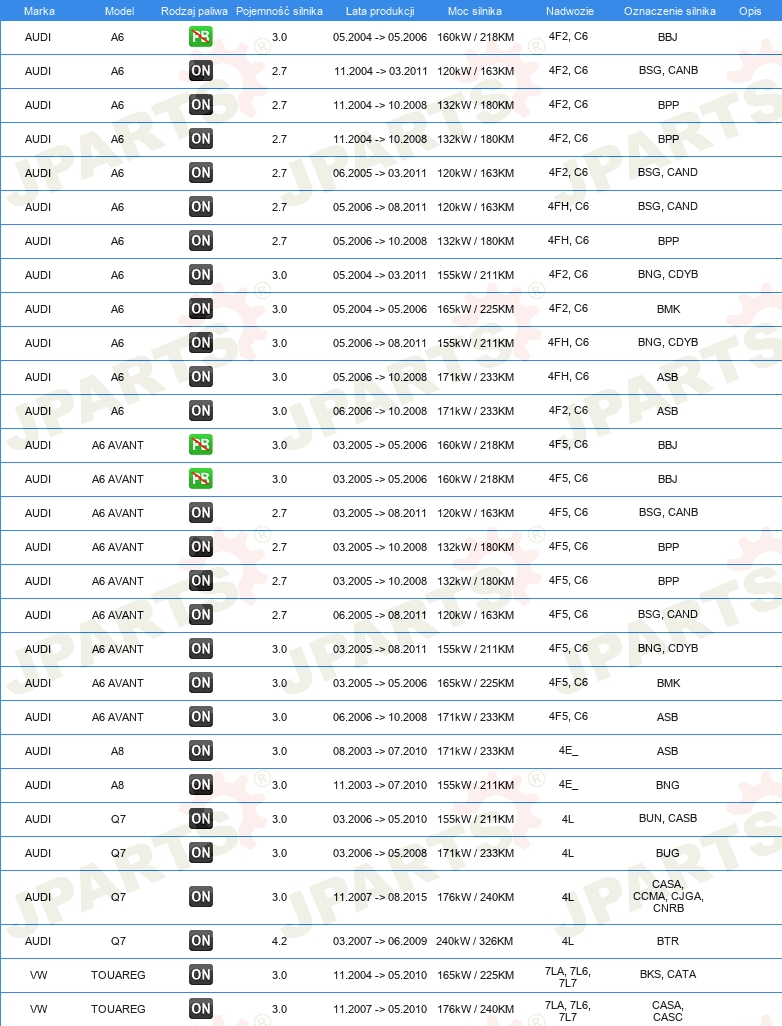Click the ON icon in the Q7 4.2 BTR row
782x1026 pixels.
pyautogui.click(x=200, y=941)
